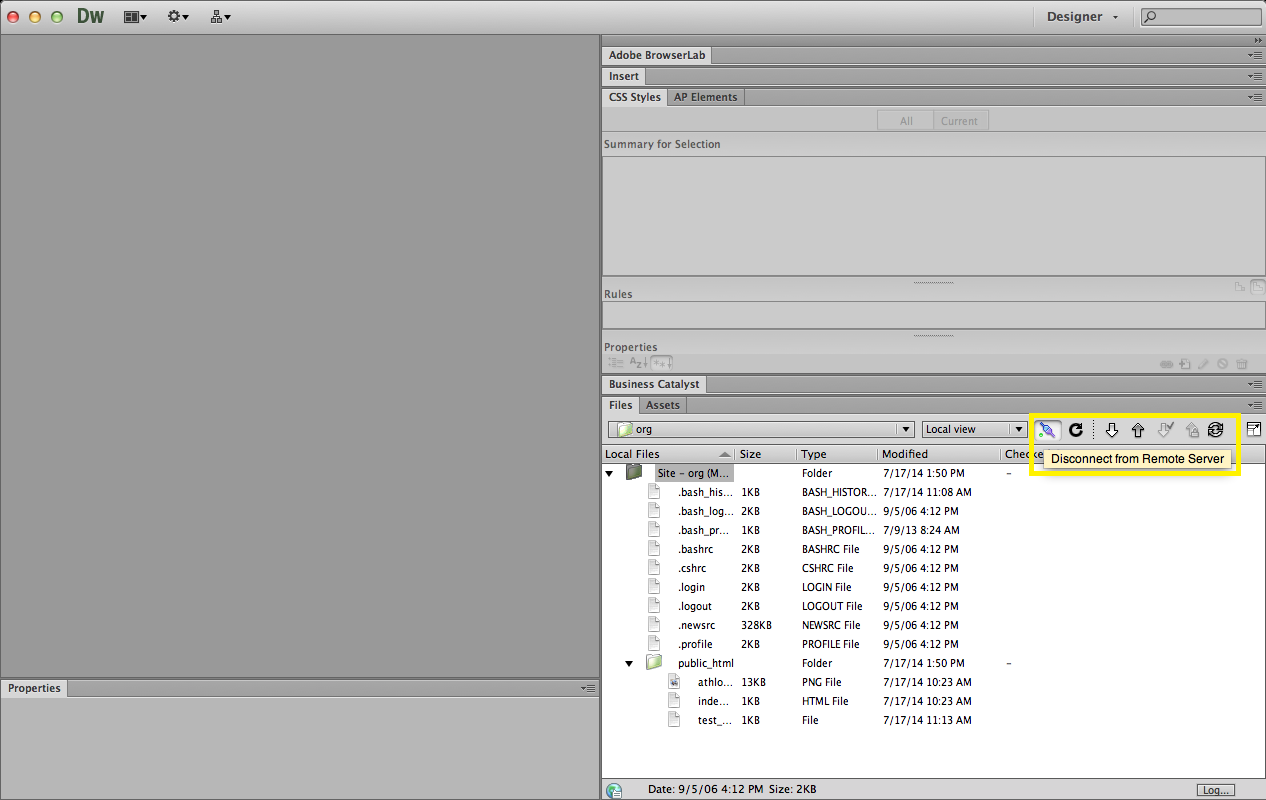Viewport: 1266px width, 800px height.
Task: Open the site management icon menu
Action: 221,17
